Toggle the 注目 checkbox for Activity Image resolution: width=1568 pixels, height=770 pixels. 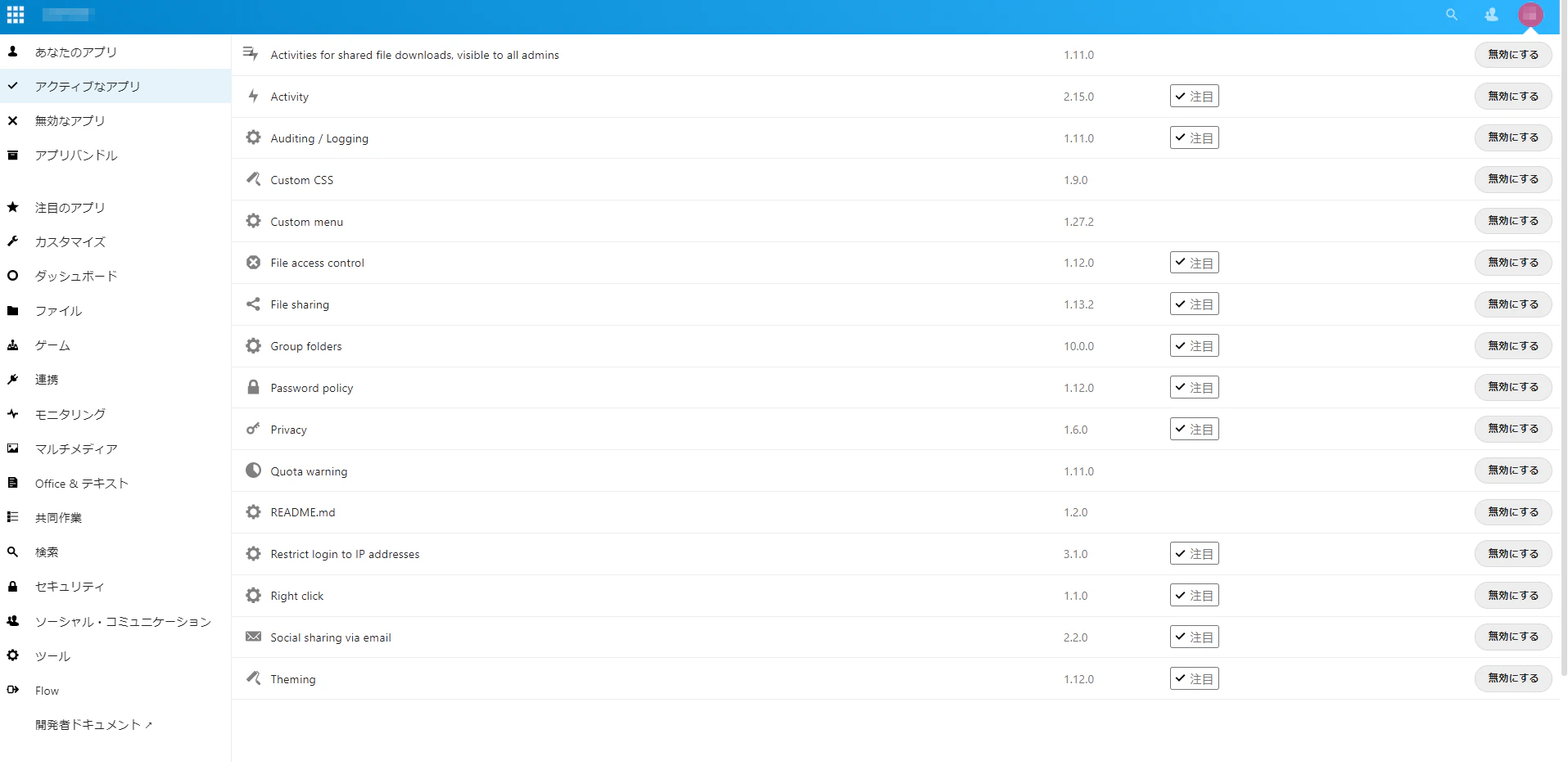(1194, 96)
